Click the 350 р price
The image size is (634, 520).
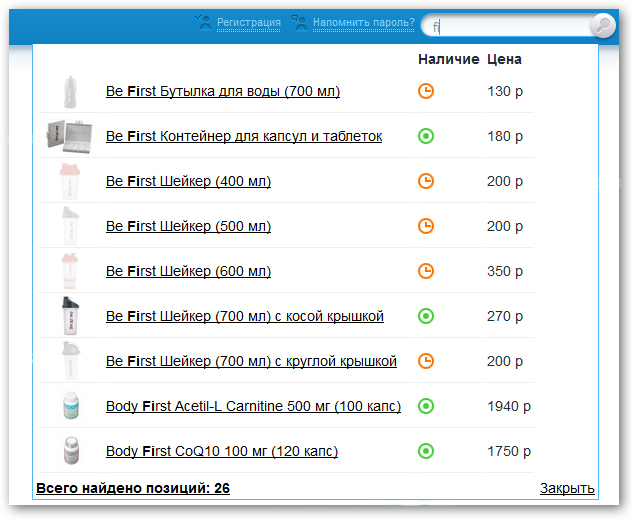[x=505, y=271]
